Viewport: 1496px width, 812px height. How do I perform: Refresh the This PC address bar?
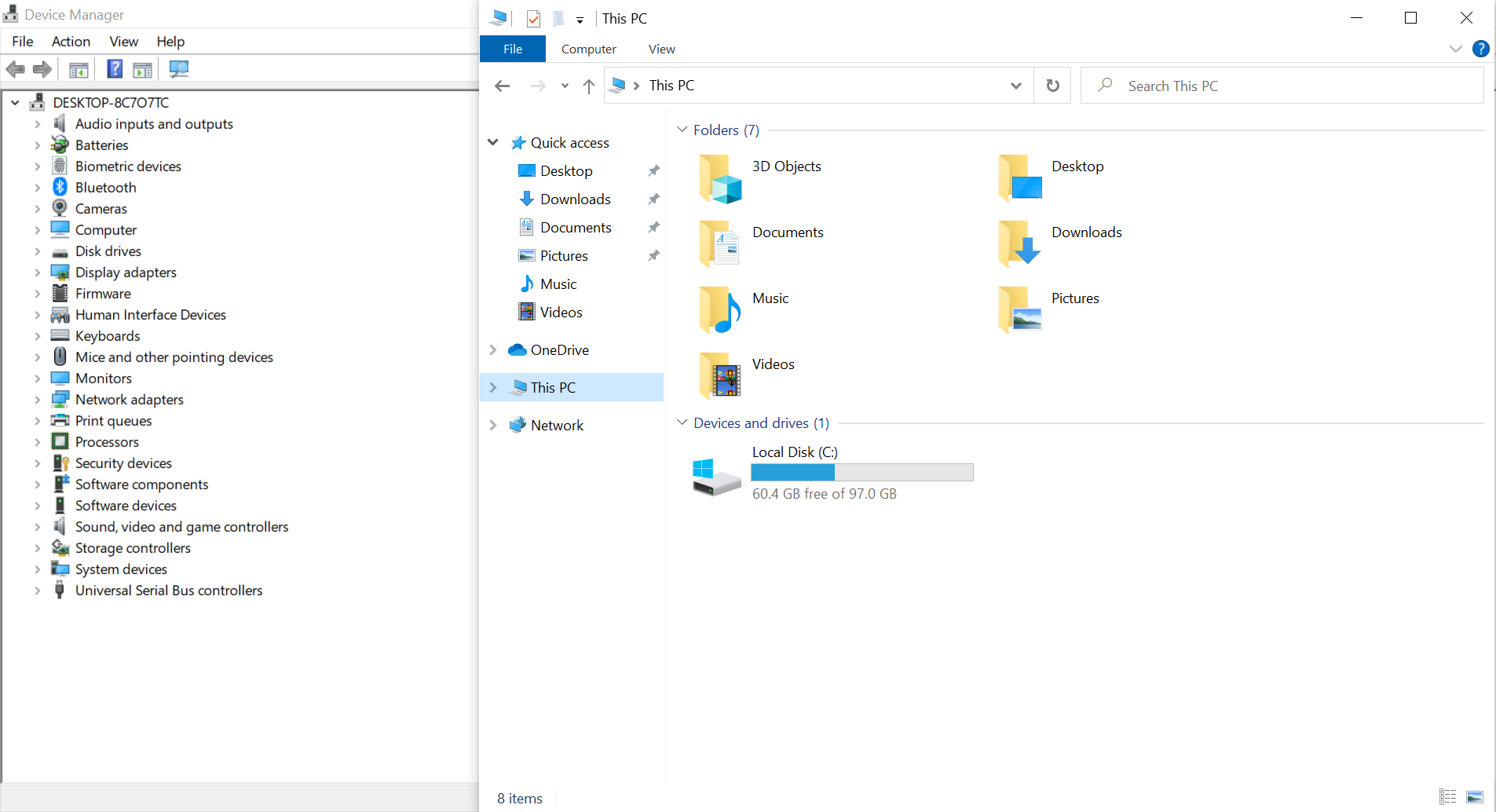coord(1053,86)
